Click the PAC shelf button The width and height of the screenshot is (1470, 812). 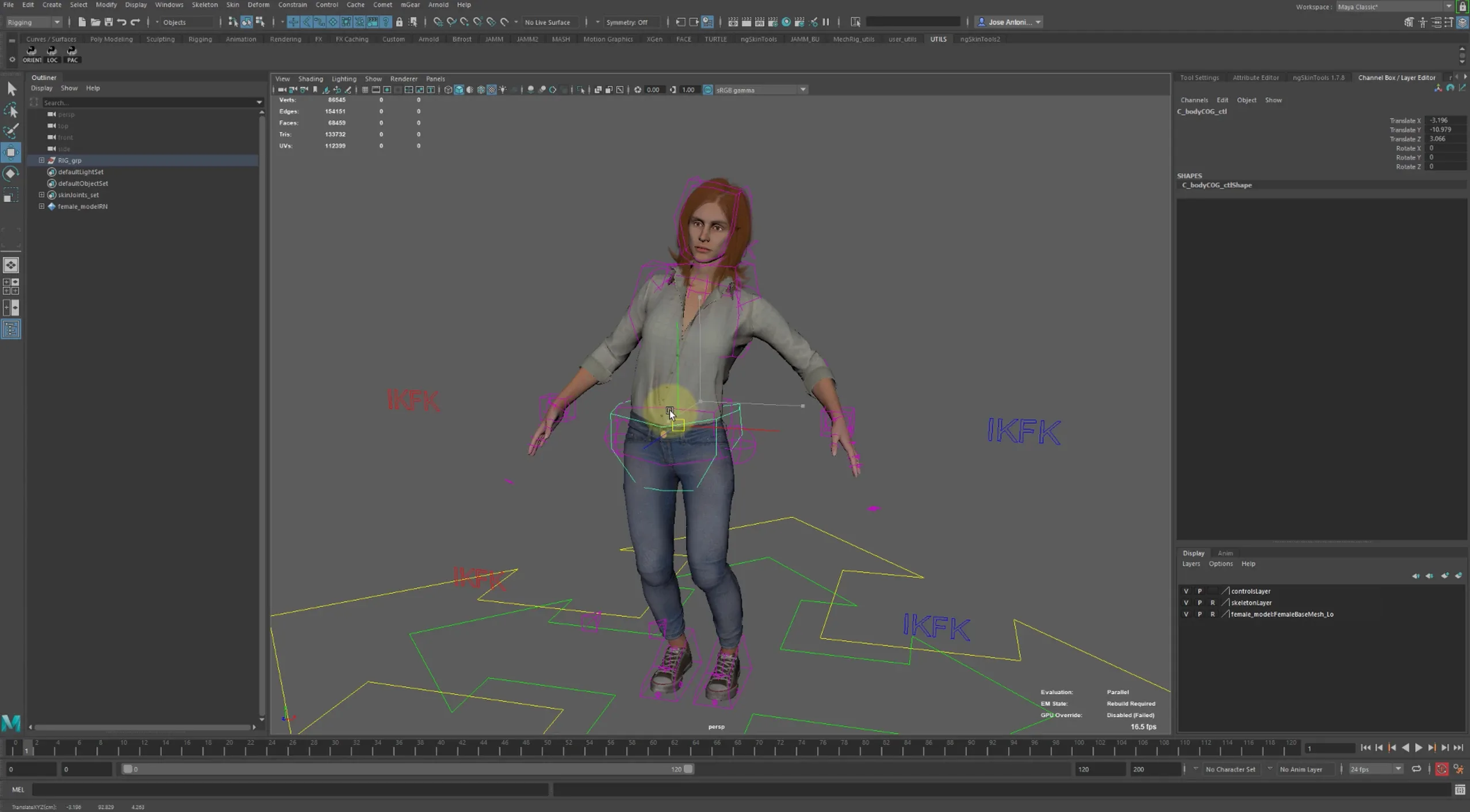pyautogui.click(x=72, y=55)
